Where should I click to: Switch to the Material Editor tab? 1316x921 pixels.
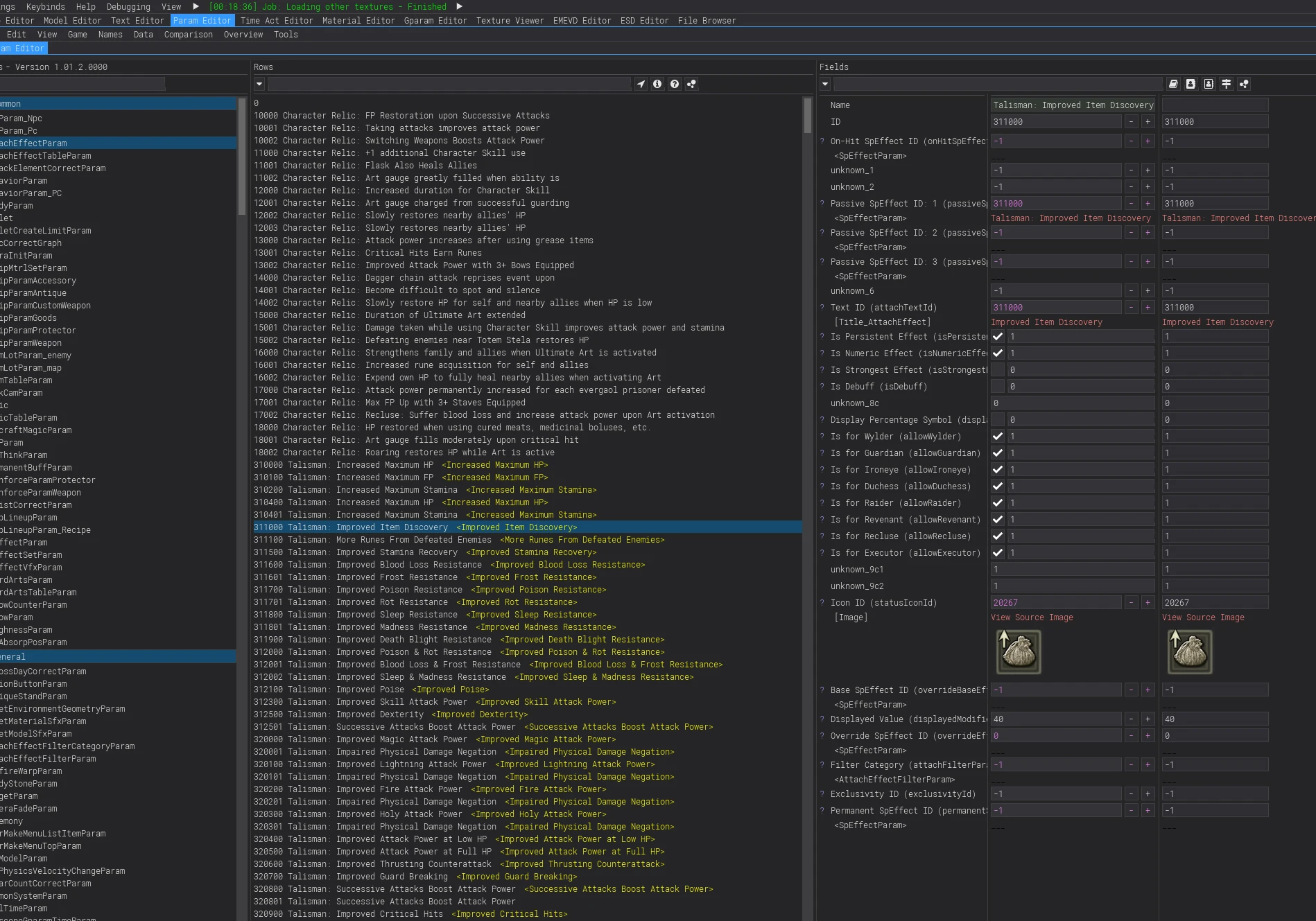[358, 21]
